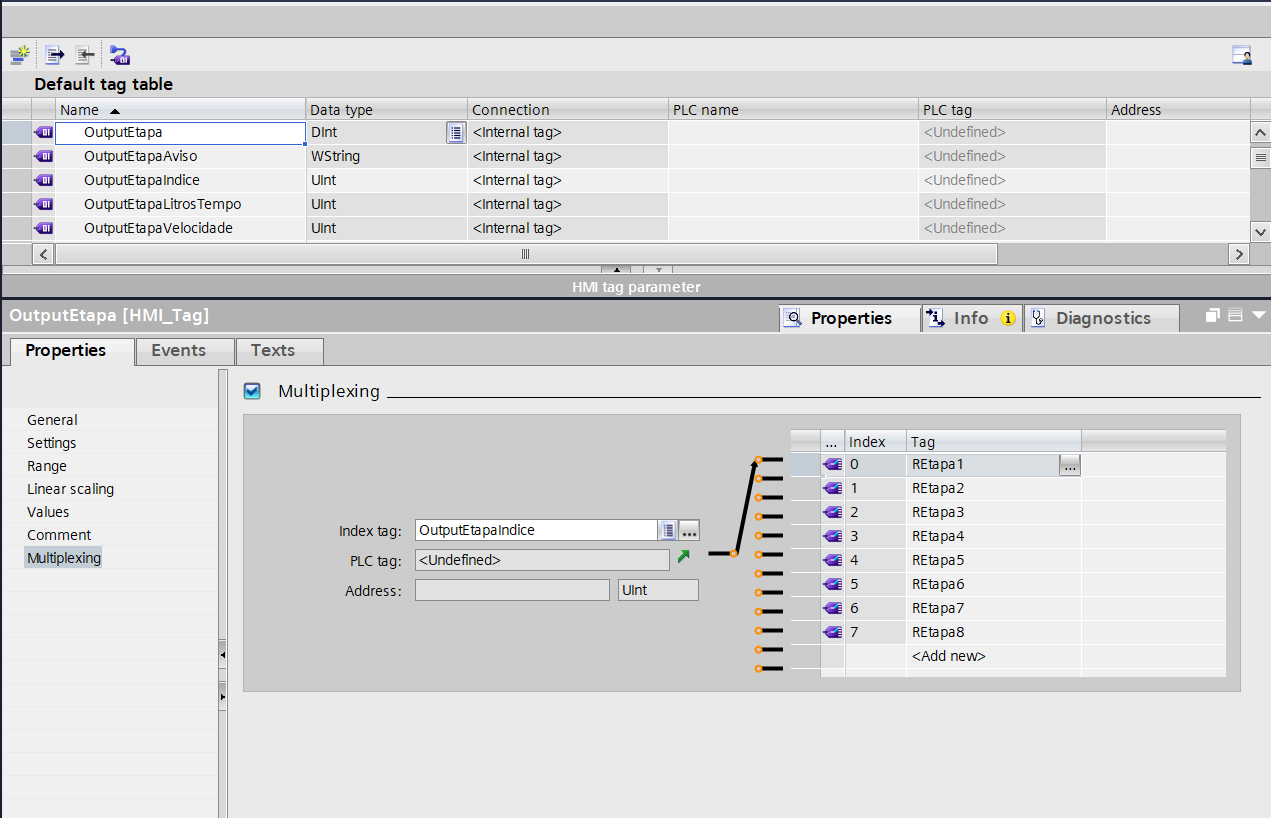Image resolution: width=1271 pixels, height=818 pixels.
Task: Click the export tags toolbar icon
Action: (x=54, y=56)
